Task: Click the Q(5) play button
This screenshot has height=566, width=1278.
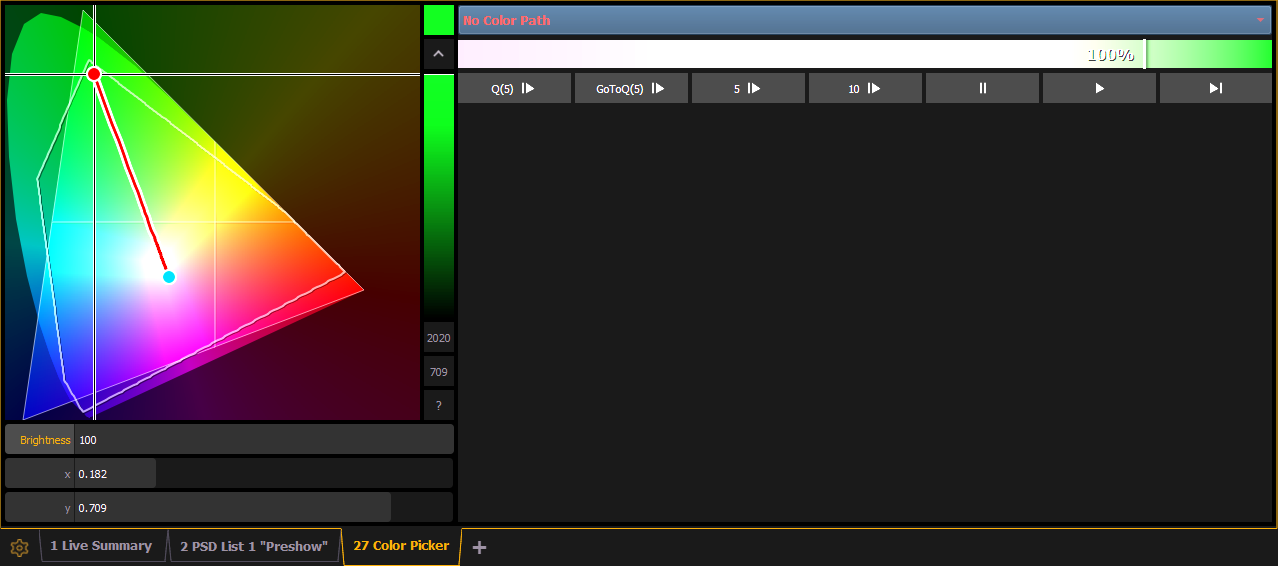Action: coord(514,88)
